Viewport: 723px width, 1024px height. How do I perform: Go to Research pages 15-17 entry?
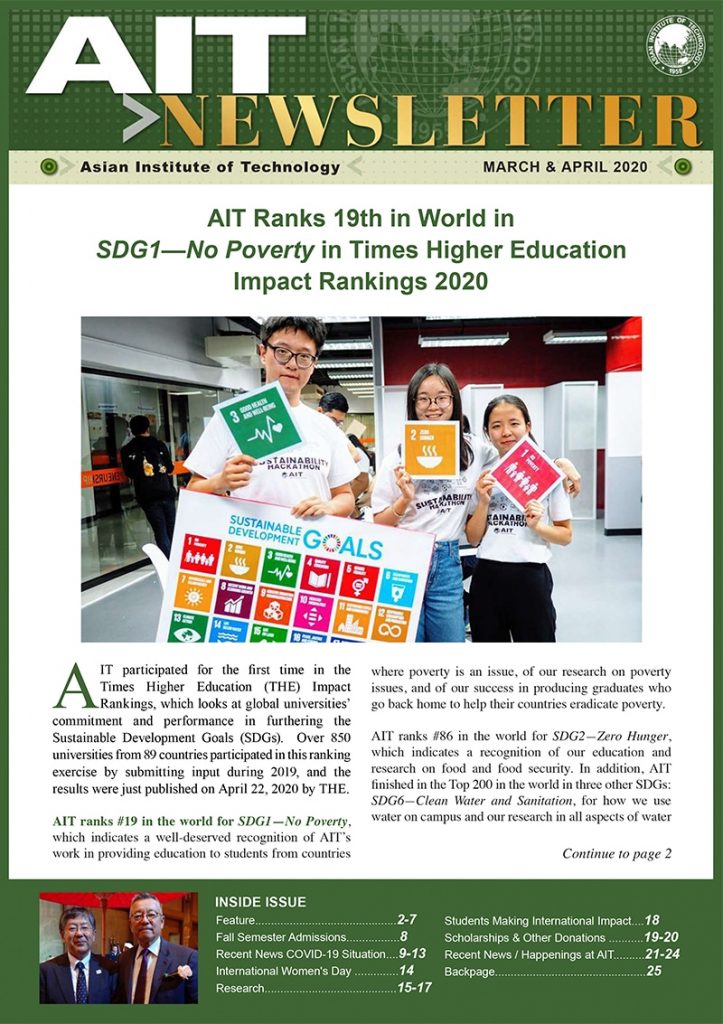point(323,987)
